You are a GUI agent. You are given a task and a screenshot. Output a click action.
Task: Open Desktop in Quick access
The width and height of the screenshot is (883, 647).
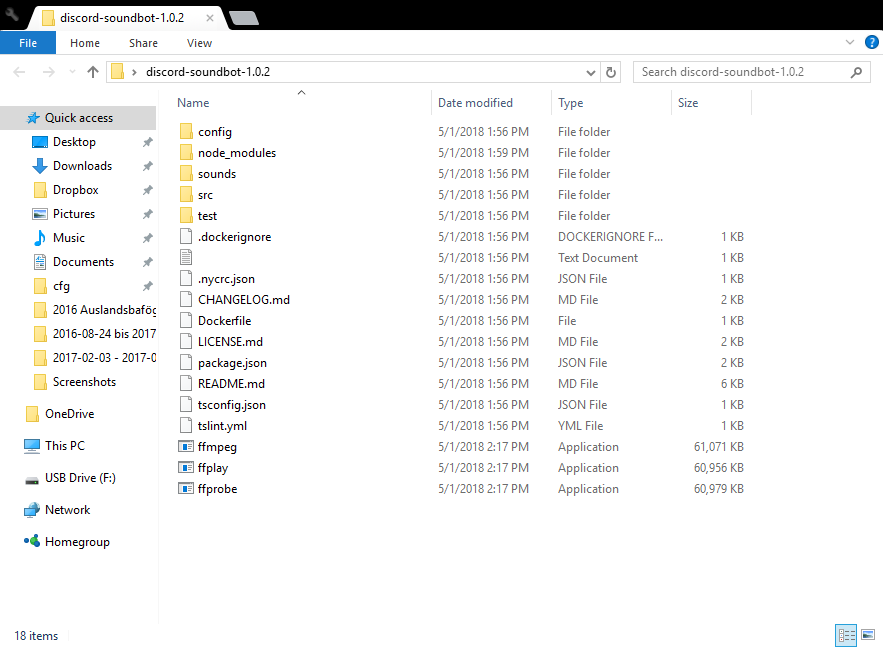[74, 142]
